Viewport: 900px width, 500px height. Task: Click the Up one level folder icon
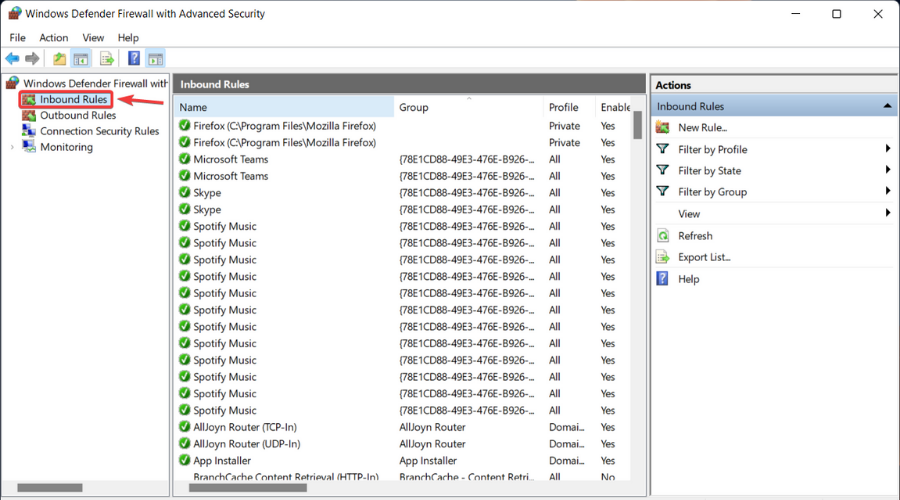pos(59,59)
